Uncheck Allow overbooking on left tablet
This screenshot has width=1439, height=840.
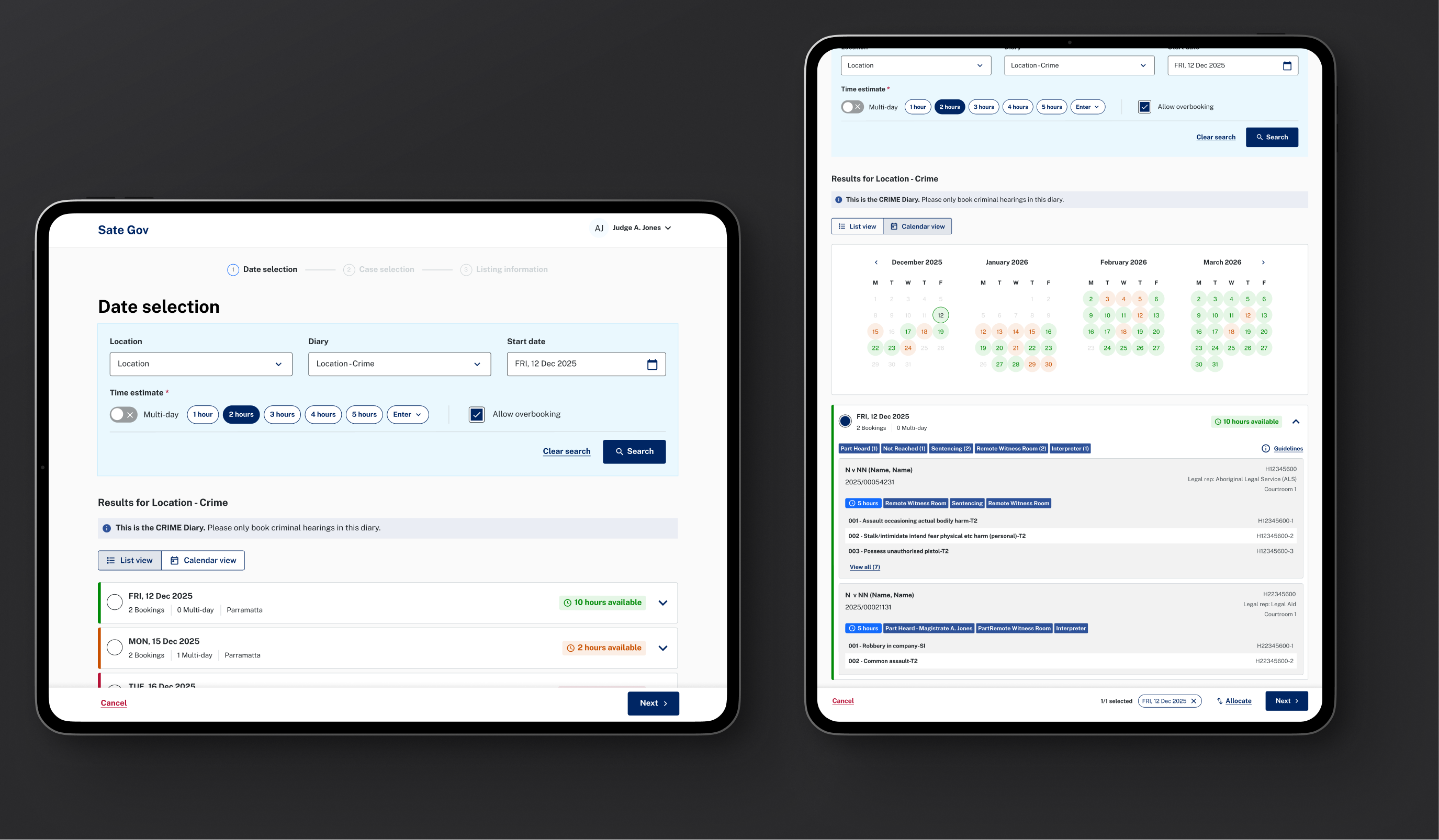point(476,414)
